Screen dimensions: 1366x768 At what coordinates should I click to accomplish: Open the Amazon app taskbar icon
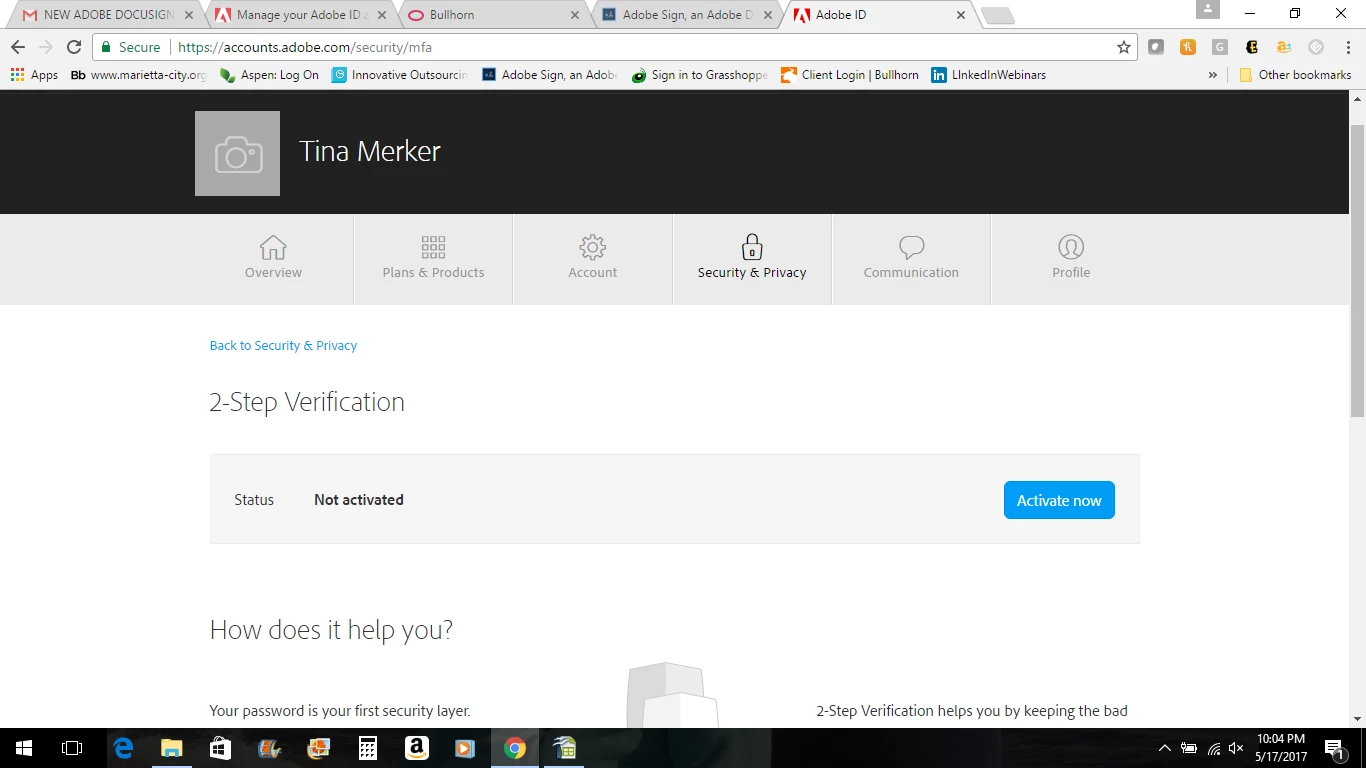[x=417, y=748]
